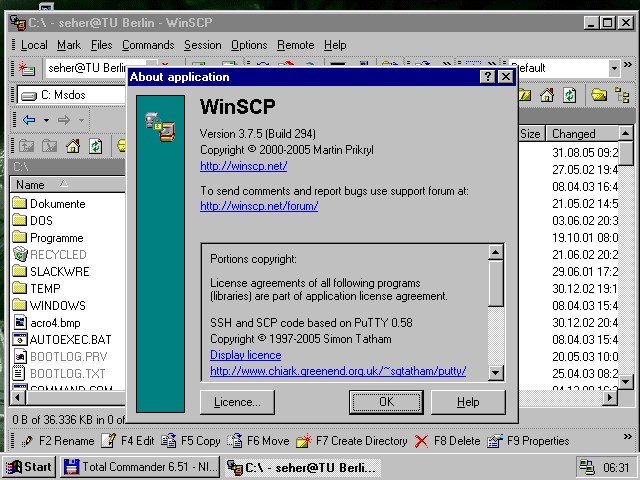Click the WinSCP taskbar button
This screenshot has height=480, width=640.
303,467
